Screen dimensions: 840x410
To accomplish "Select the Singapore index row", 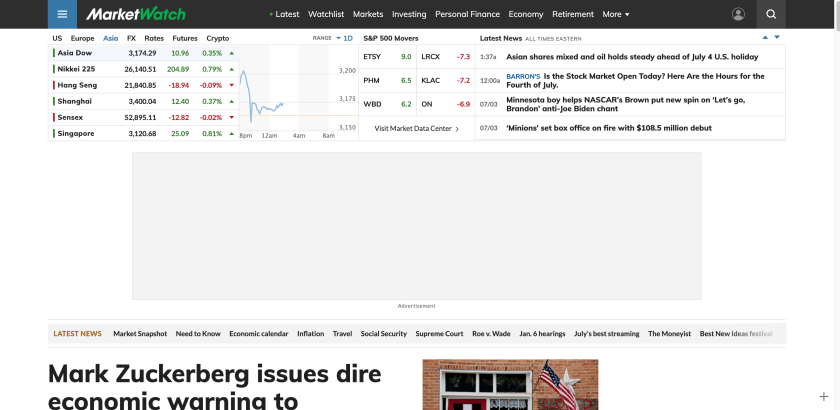I will pyautogui.click(x=144, y=133).
